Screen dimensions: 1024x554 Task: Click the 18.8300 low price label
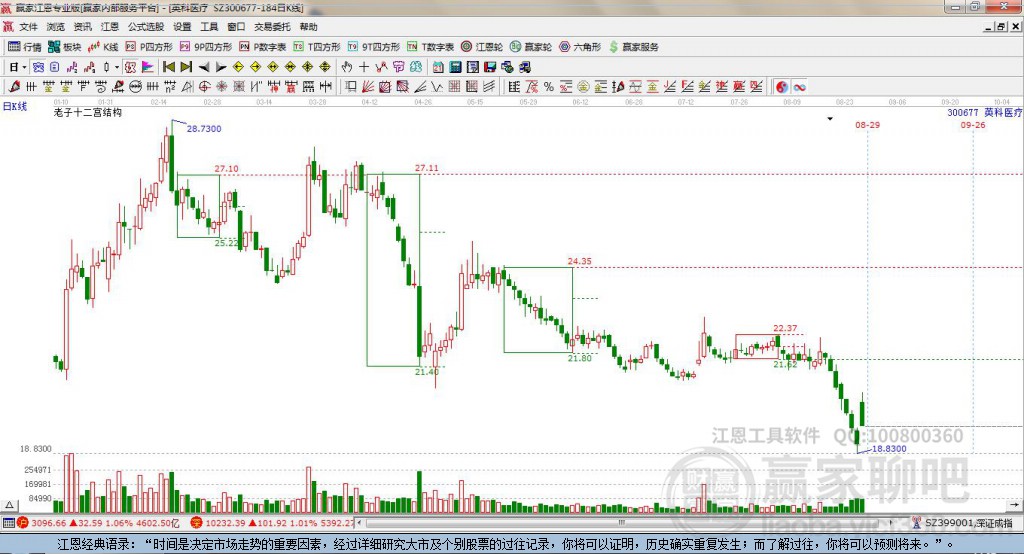coord(889,449)
